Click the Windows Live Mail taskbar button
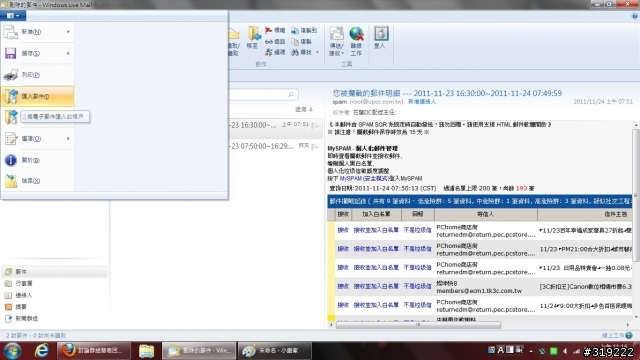The width and height of the screenshot is (640, 360). click(x=199, y=351)
